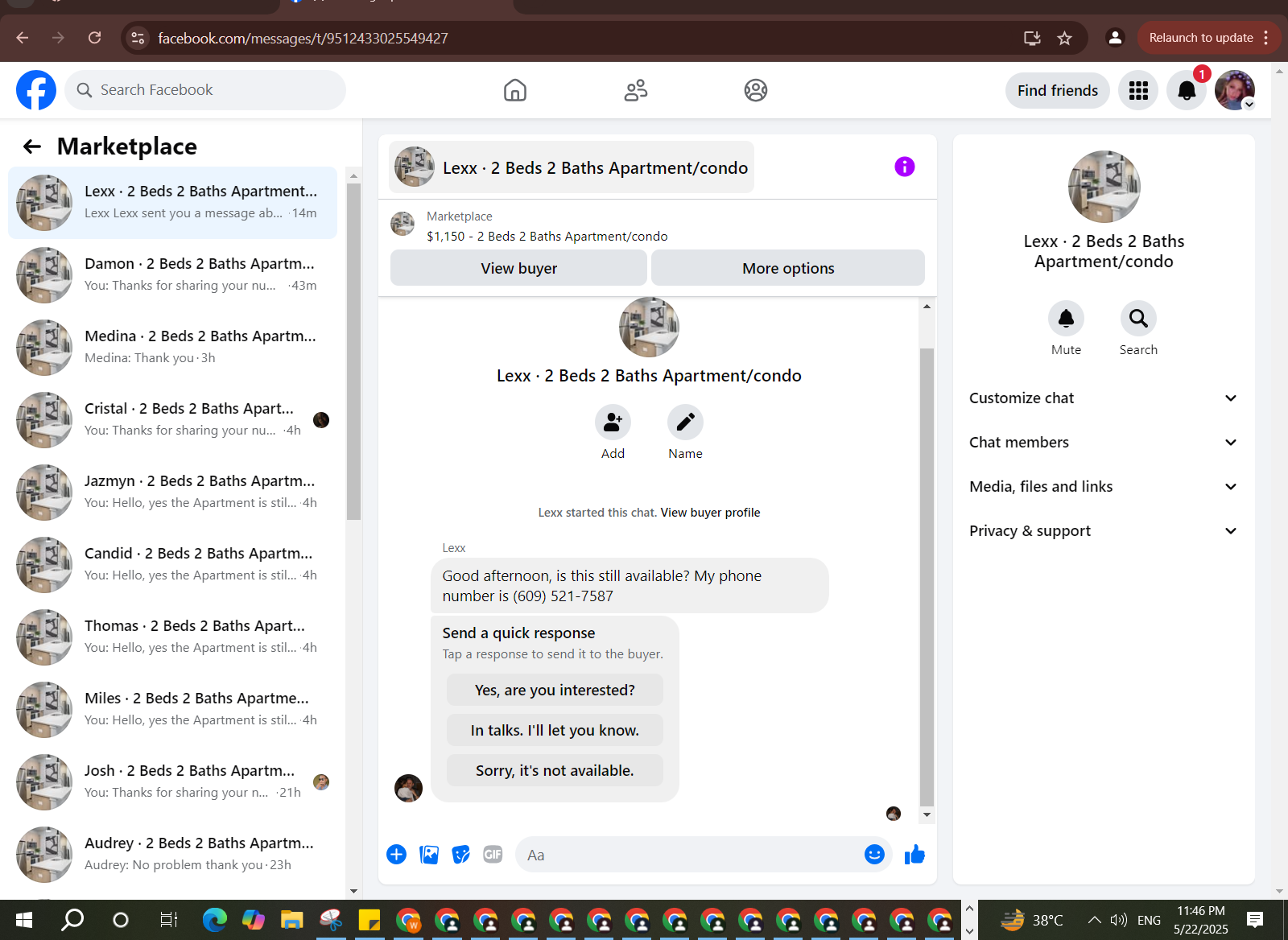Add people to the chat

coord(613,423)
